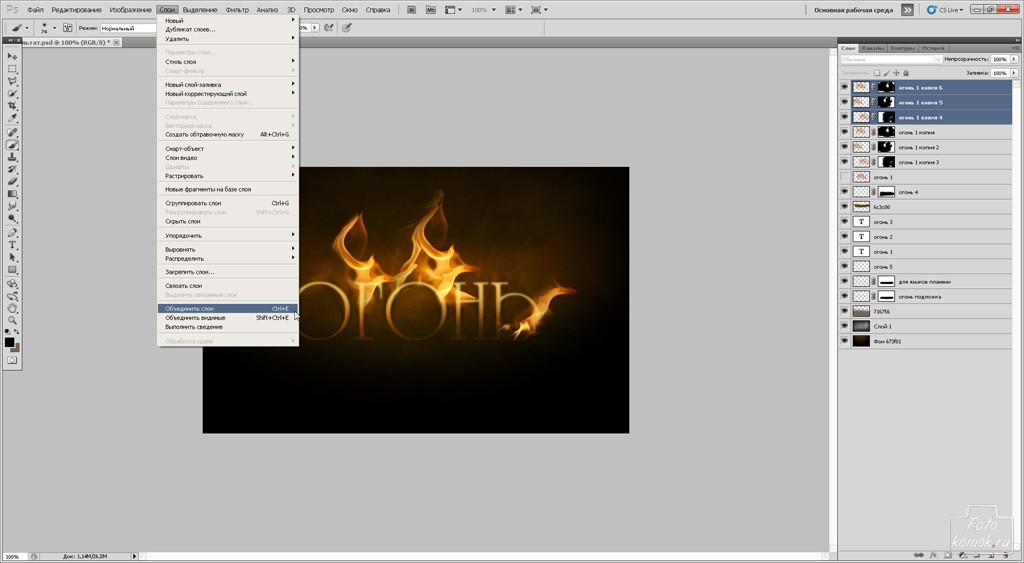Select the Polygonal Lasso tool
1024x563 pixels.
(x=12, y=81)
